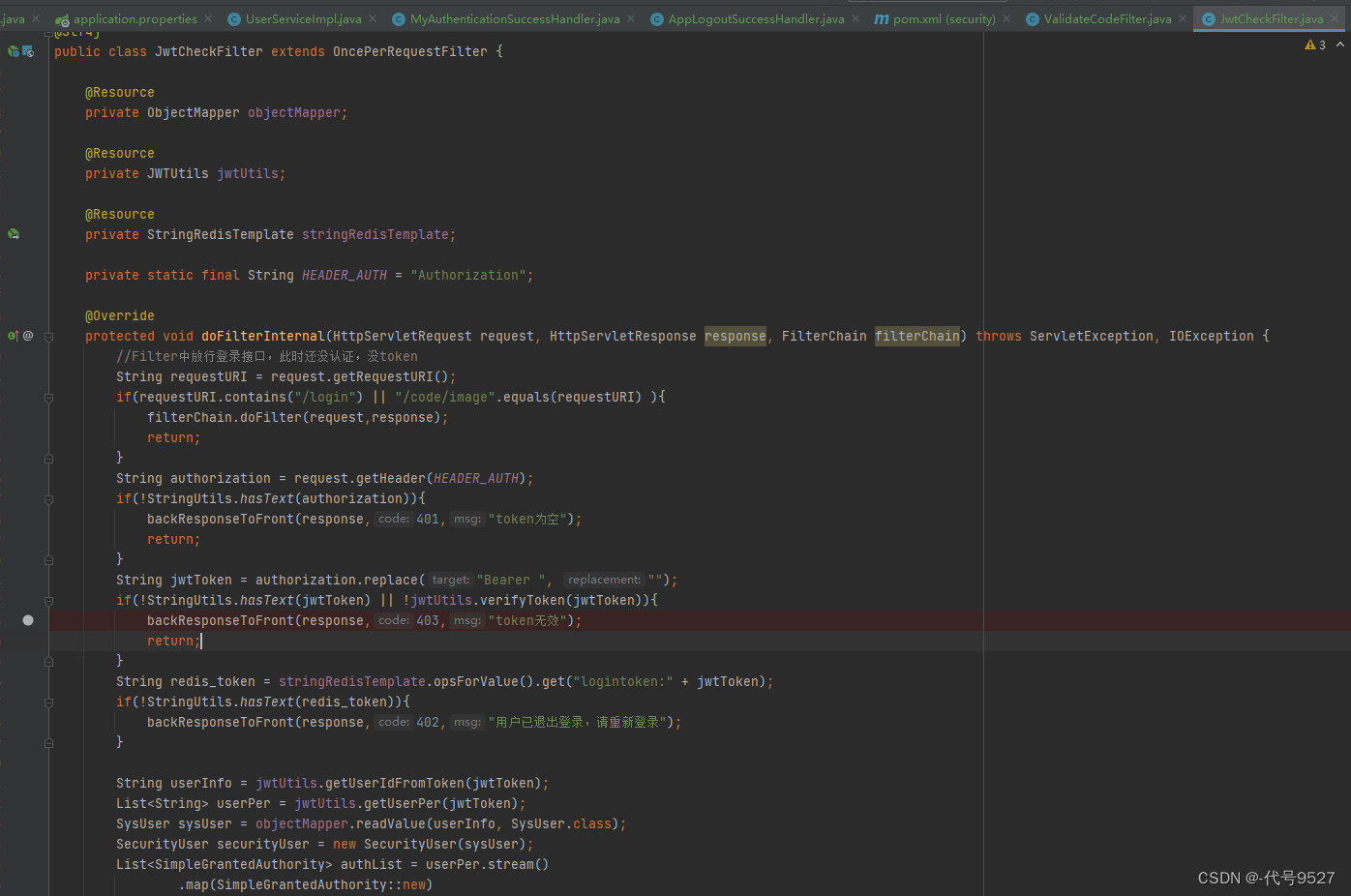Click the highlighted 'filterChain' parameter
This screenshot has height=896, width=1351.
pyautogui.click(x=917, y=336)
